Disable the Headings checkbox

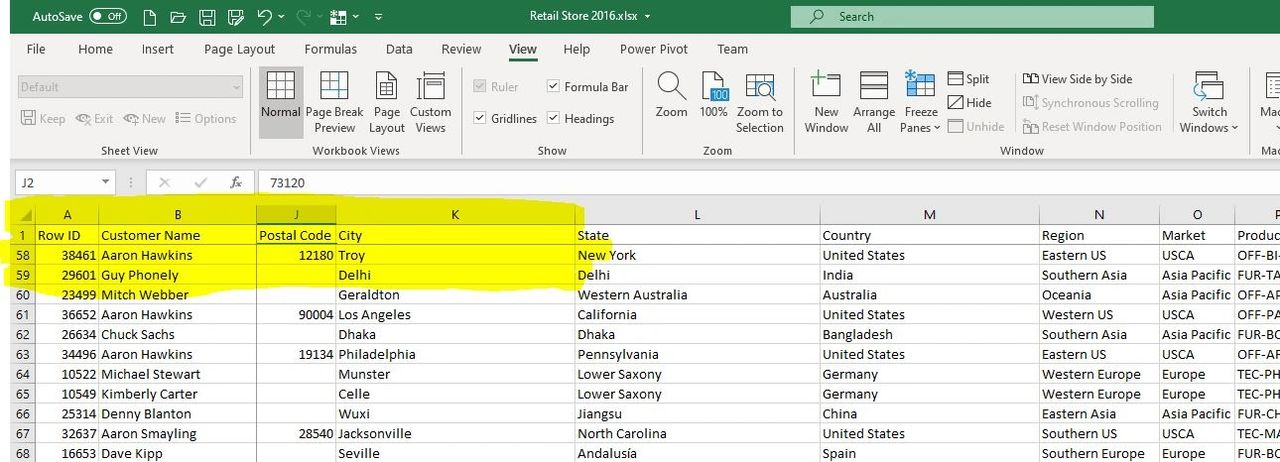pyautogui.click(x=553, y=119)
